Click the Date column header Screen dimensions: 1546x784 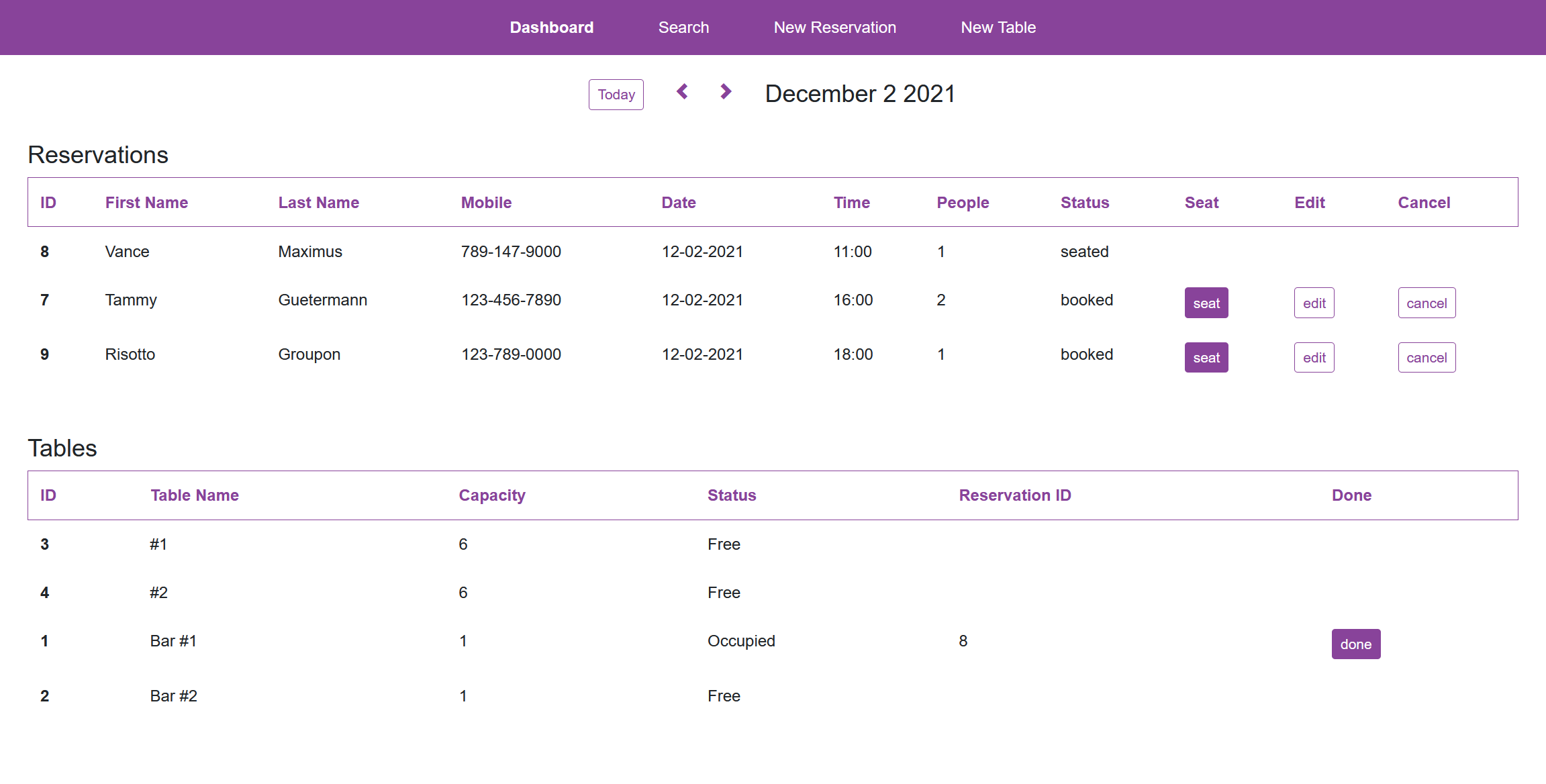[x=679, y=202]
